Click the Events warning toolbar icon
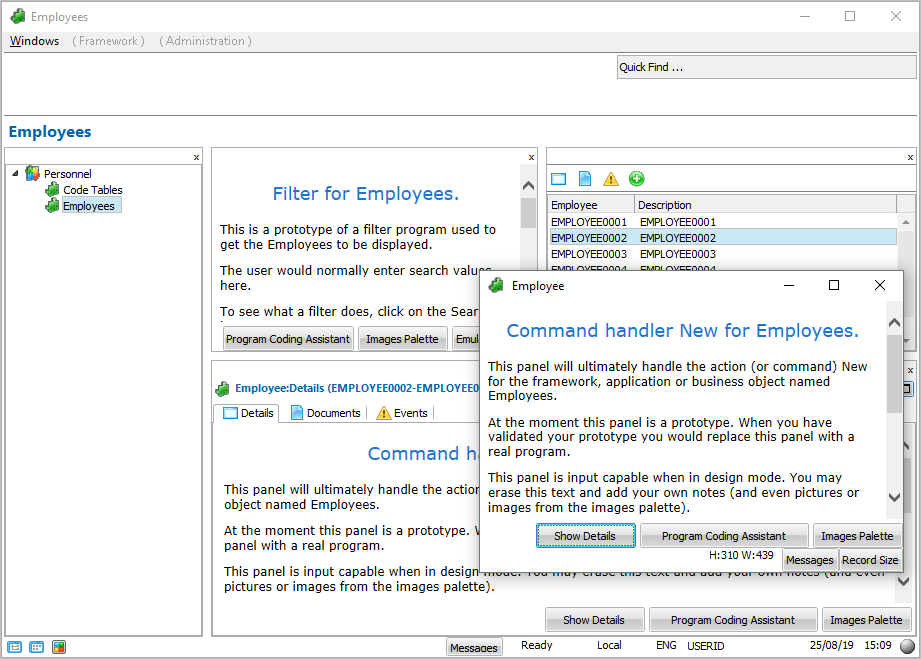921x659 pixels. pyautogui.click(x=611, y=179)
